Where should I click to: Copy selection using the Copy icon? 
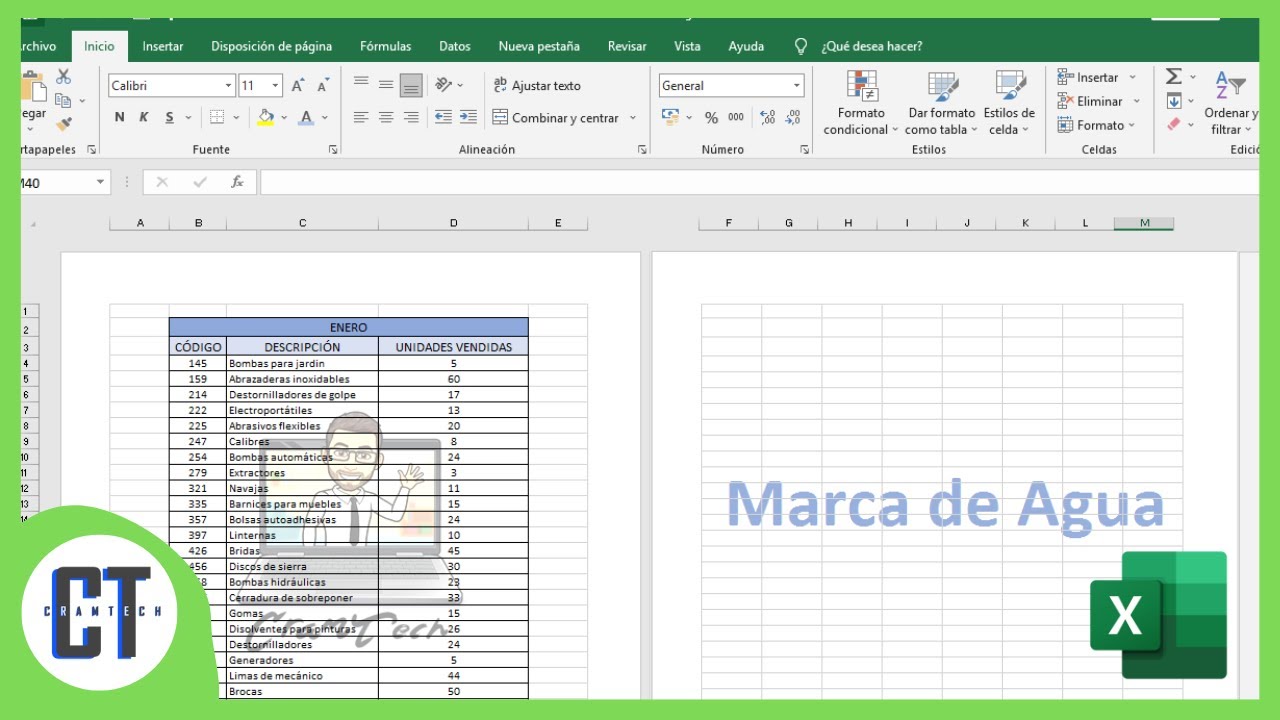point(63,101)
